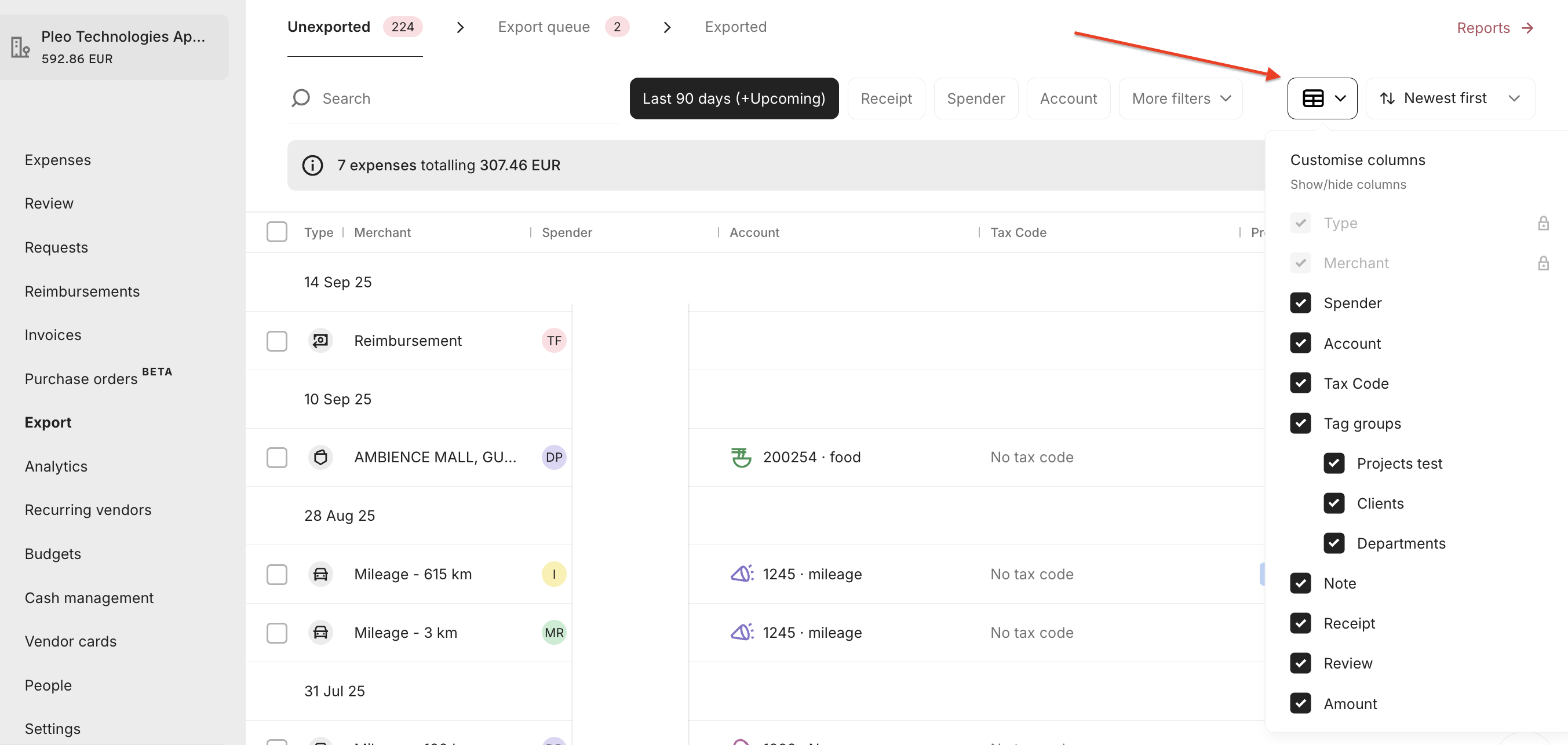Screen dimensions: 1568x745
Task: Switch to the Export queue tab
Action: (544, 27)
